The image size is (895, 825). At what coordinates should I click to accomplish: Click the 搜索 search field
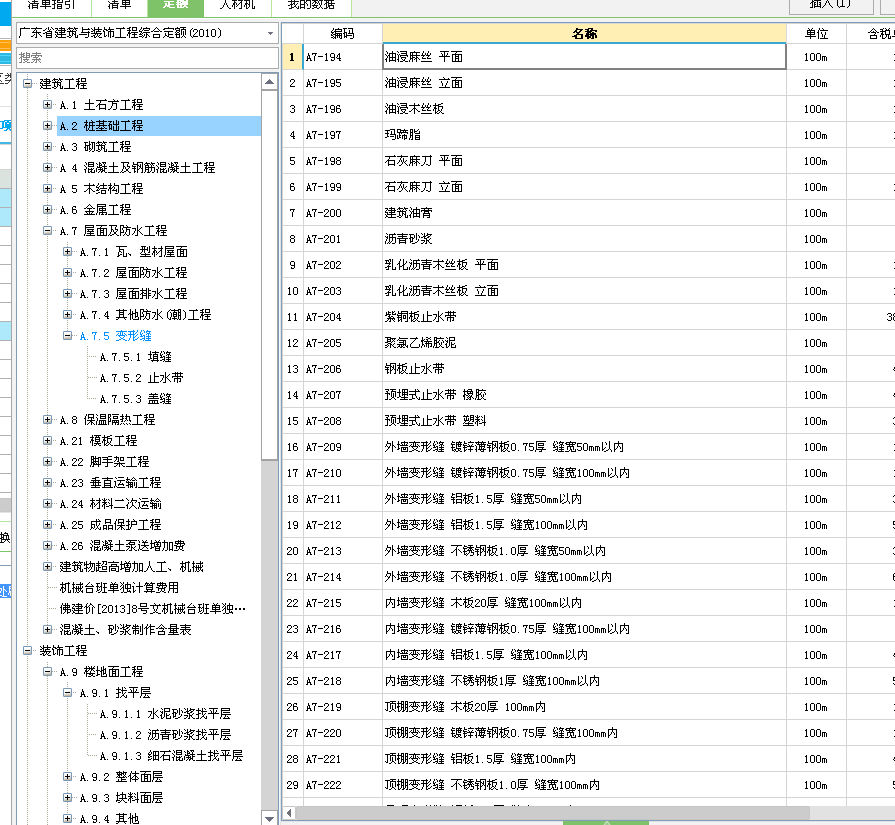pos(147,58)
